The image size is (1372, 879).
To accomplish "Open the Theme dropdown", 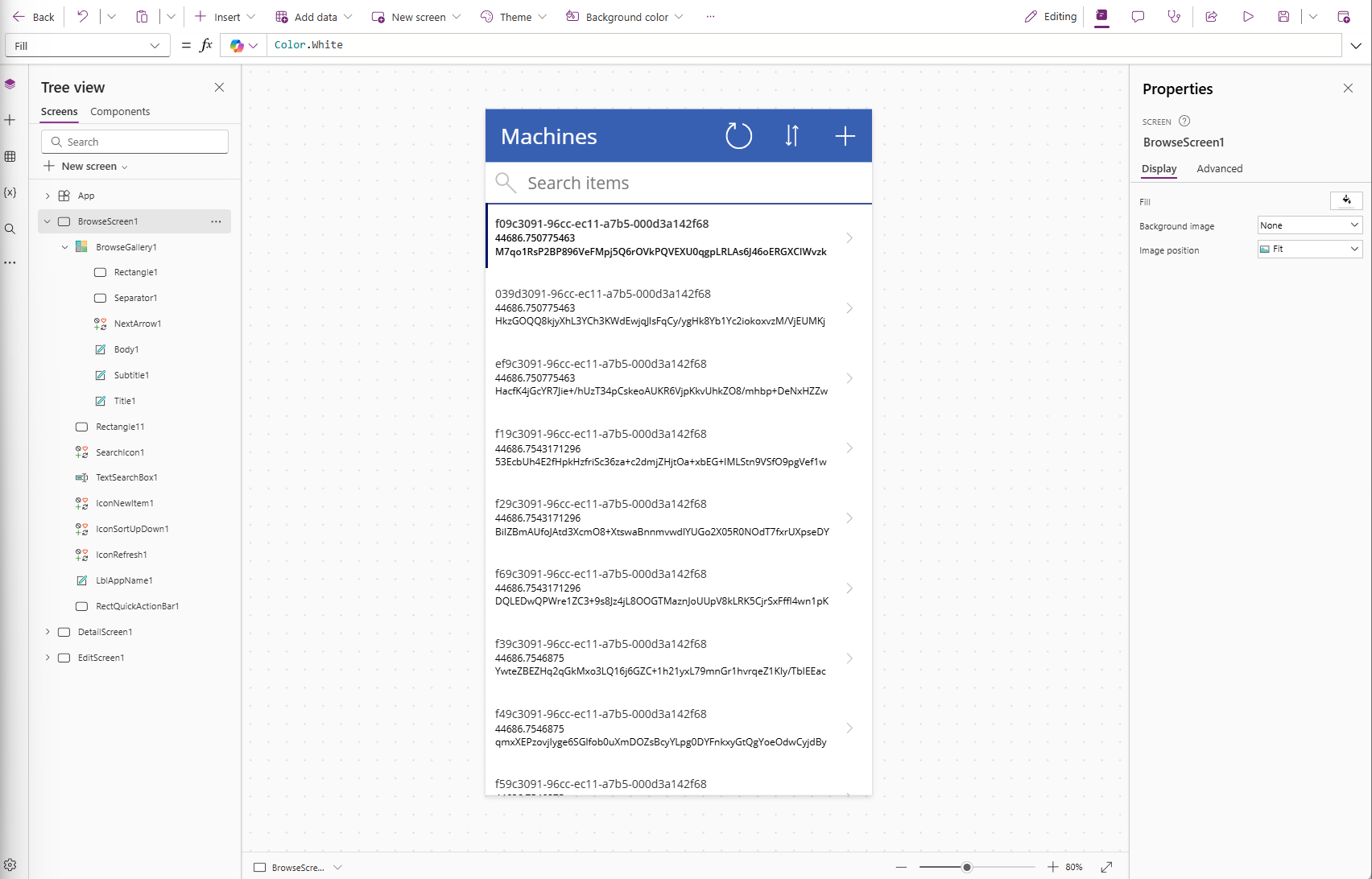I will pyautogui.click(x=513, y=16).
